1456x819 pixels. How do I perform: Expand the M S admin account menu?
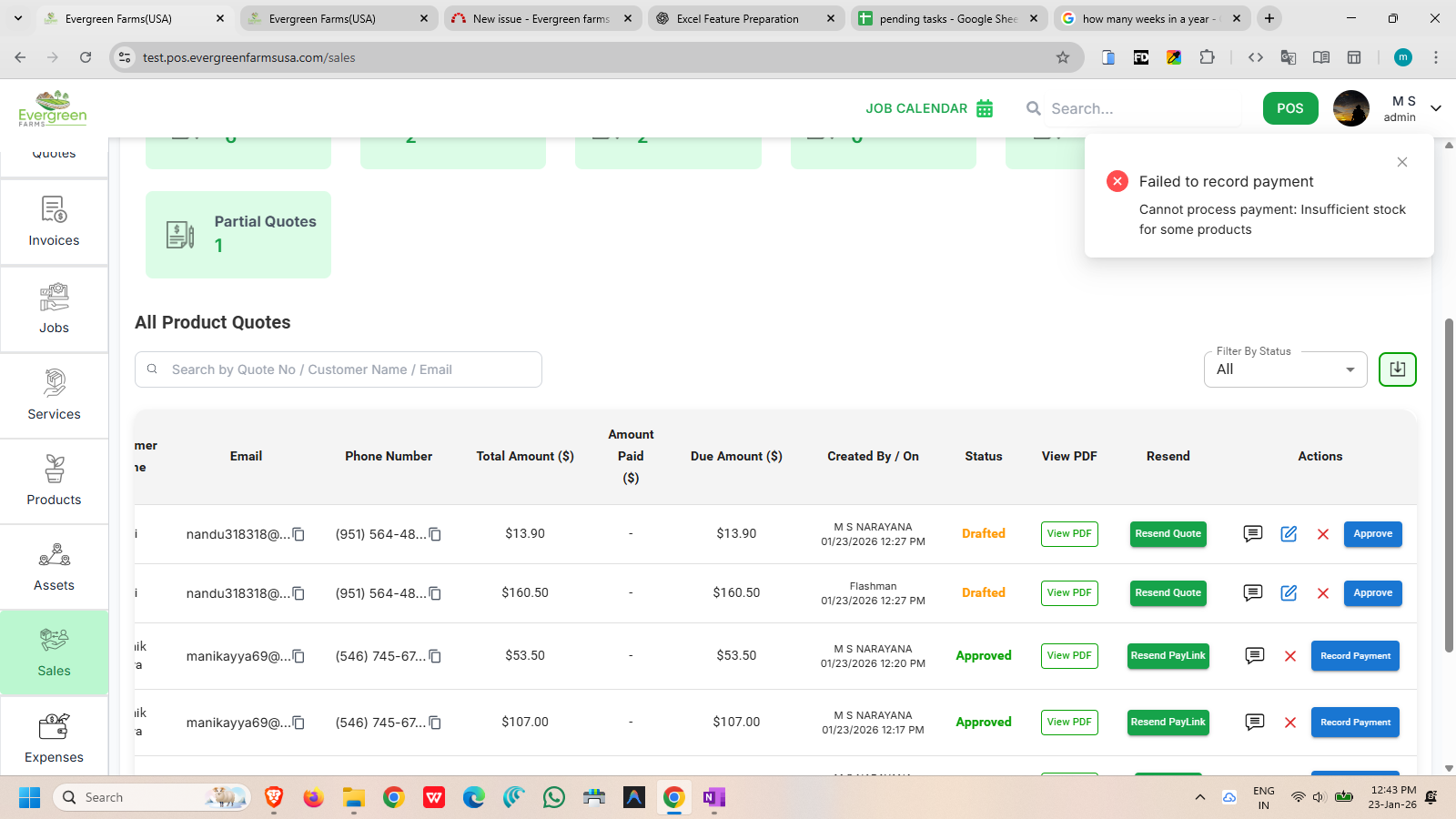pyautogui.click(x=1435, y=108)
